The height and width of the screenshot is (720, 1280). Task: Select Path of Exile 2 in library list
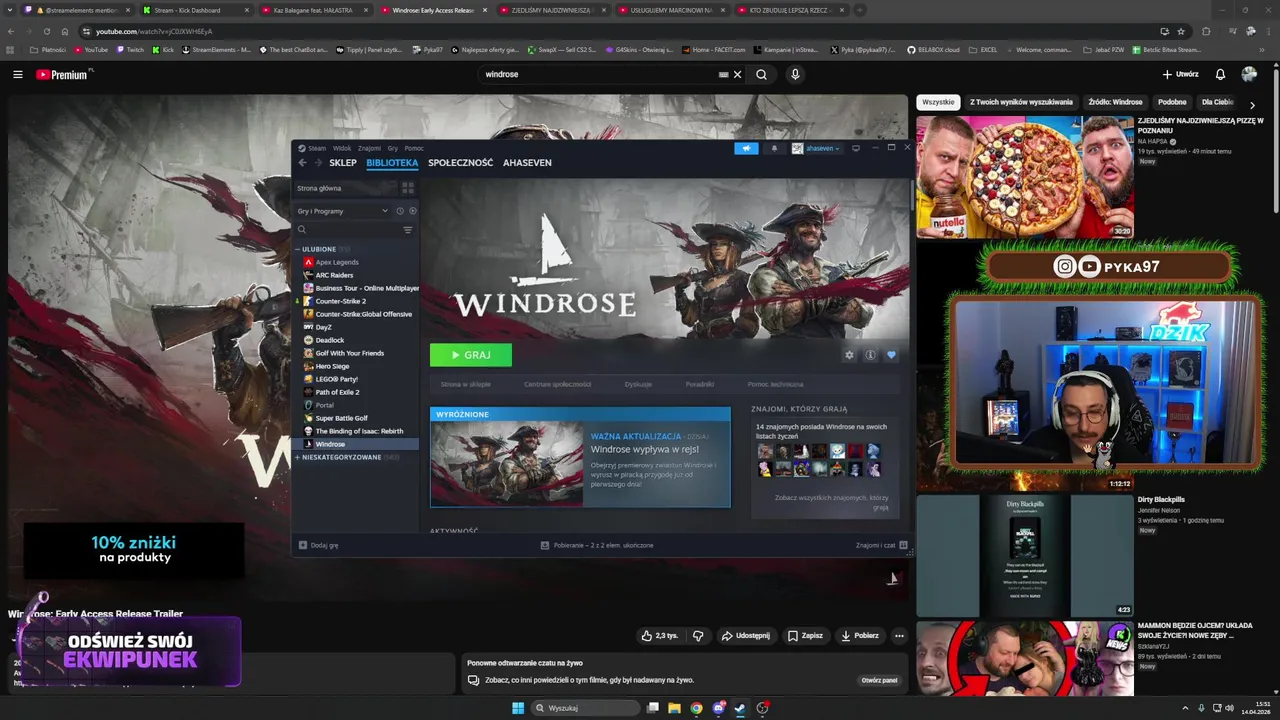point(337,392)
